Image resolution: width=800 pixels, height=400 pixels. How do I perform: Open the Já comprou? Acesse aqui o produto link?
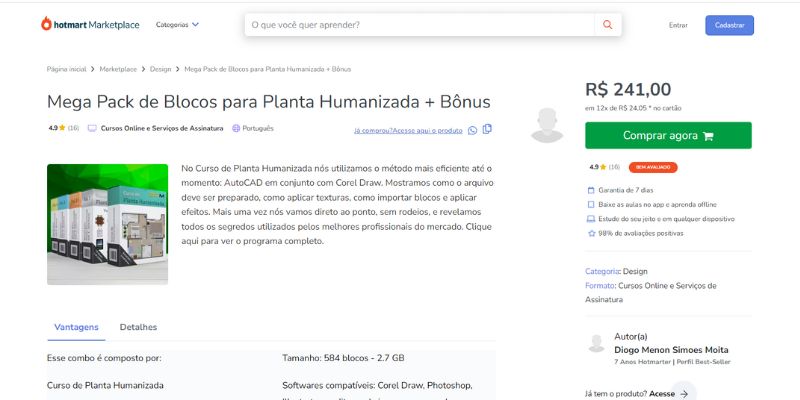pos(408,131)
